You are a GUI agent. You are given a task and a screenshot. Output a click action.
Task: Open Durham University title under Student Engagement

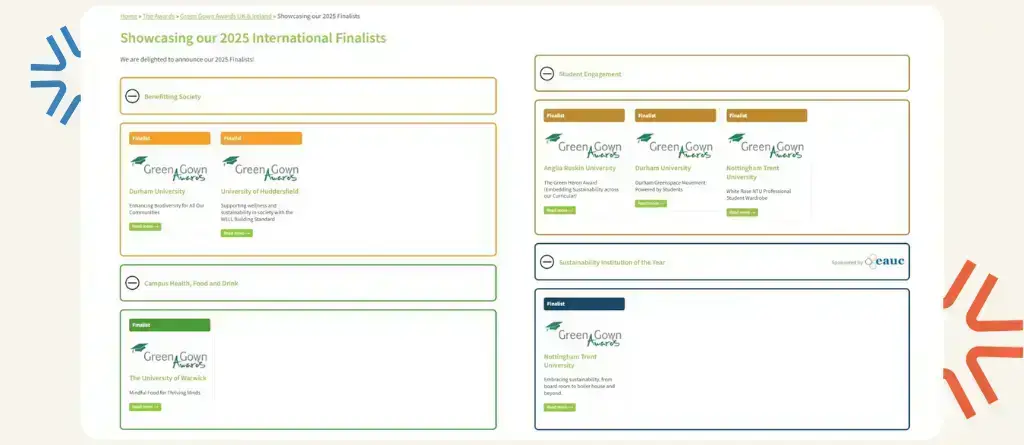tap(663, 168)
